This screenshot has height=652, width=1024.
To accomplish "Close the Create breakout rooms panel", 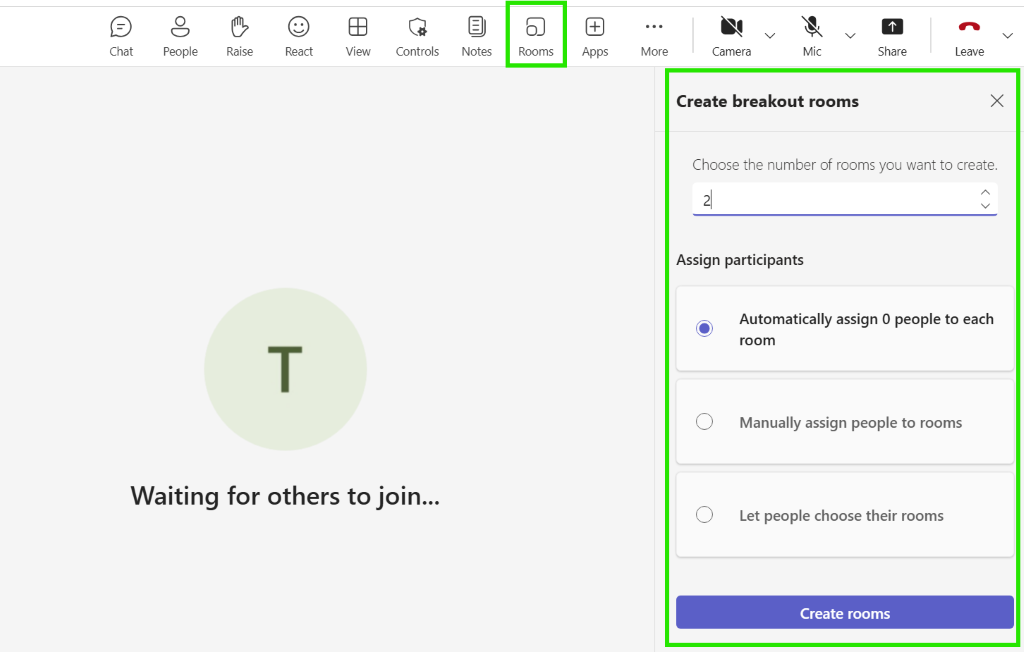I will [x=997, y=101].
